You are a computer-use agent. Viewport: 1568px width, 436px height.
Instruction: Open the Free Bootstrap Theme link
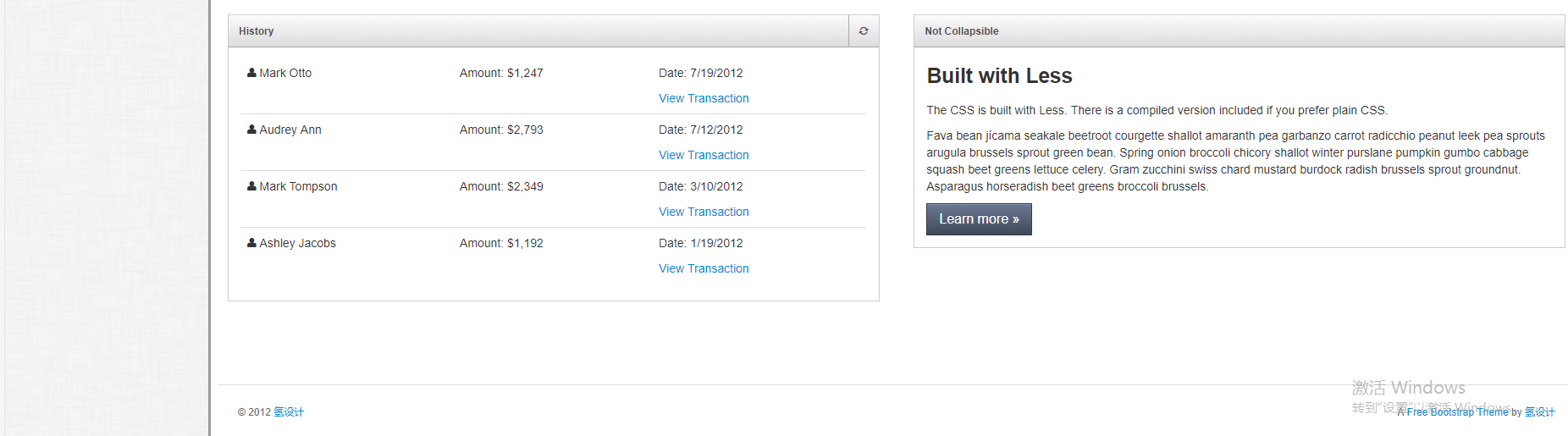1457,412
